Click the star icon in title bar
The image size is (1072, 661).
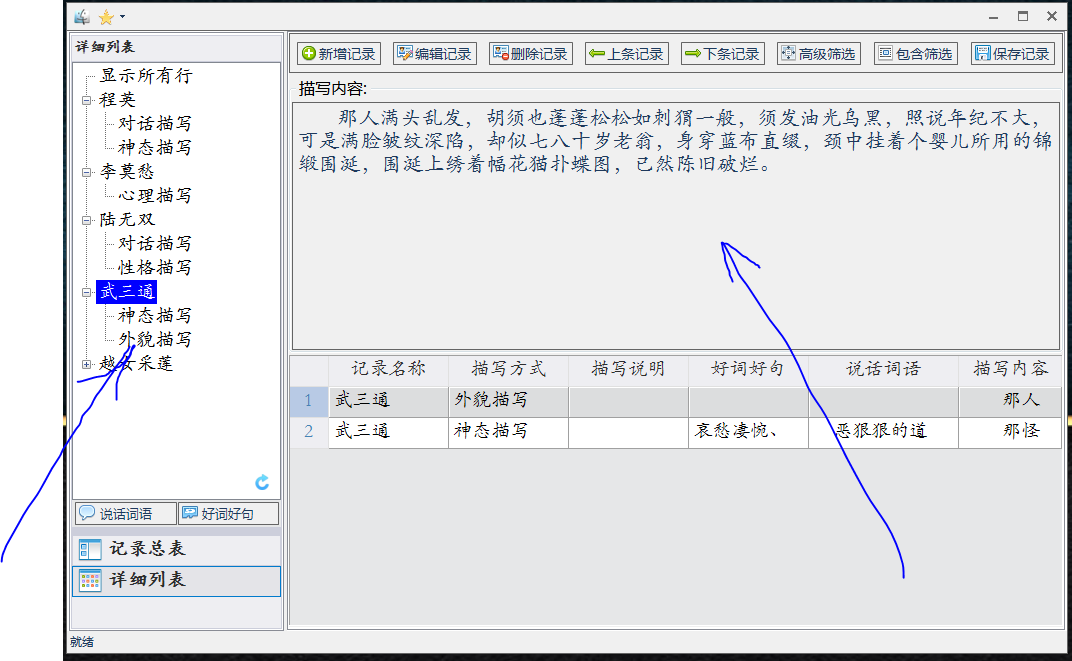106,17
